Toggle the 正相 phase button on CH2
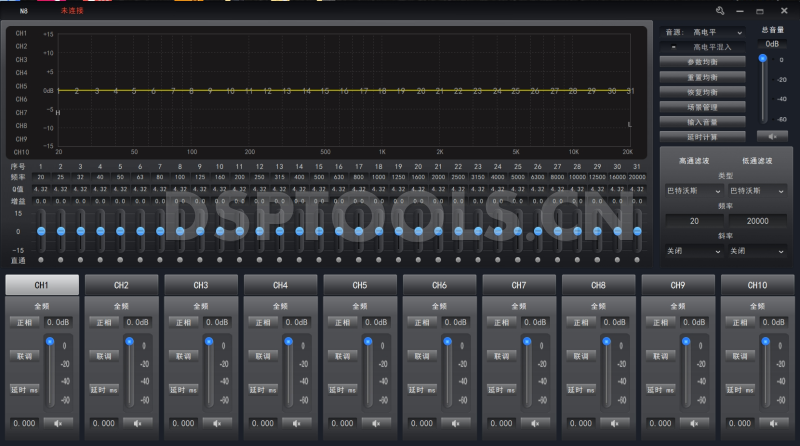Viewport: 800px width, 446px height. point(102,322)
